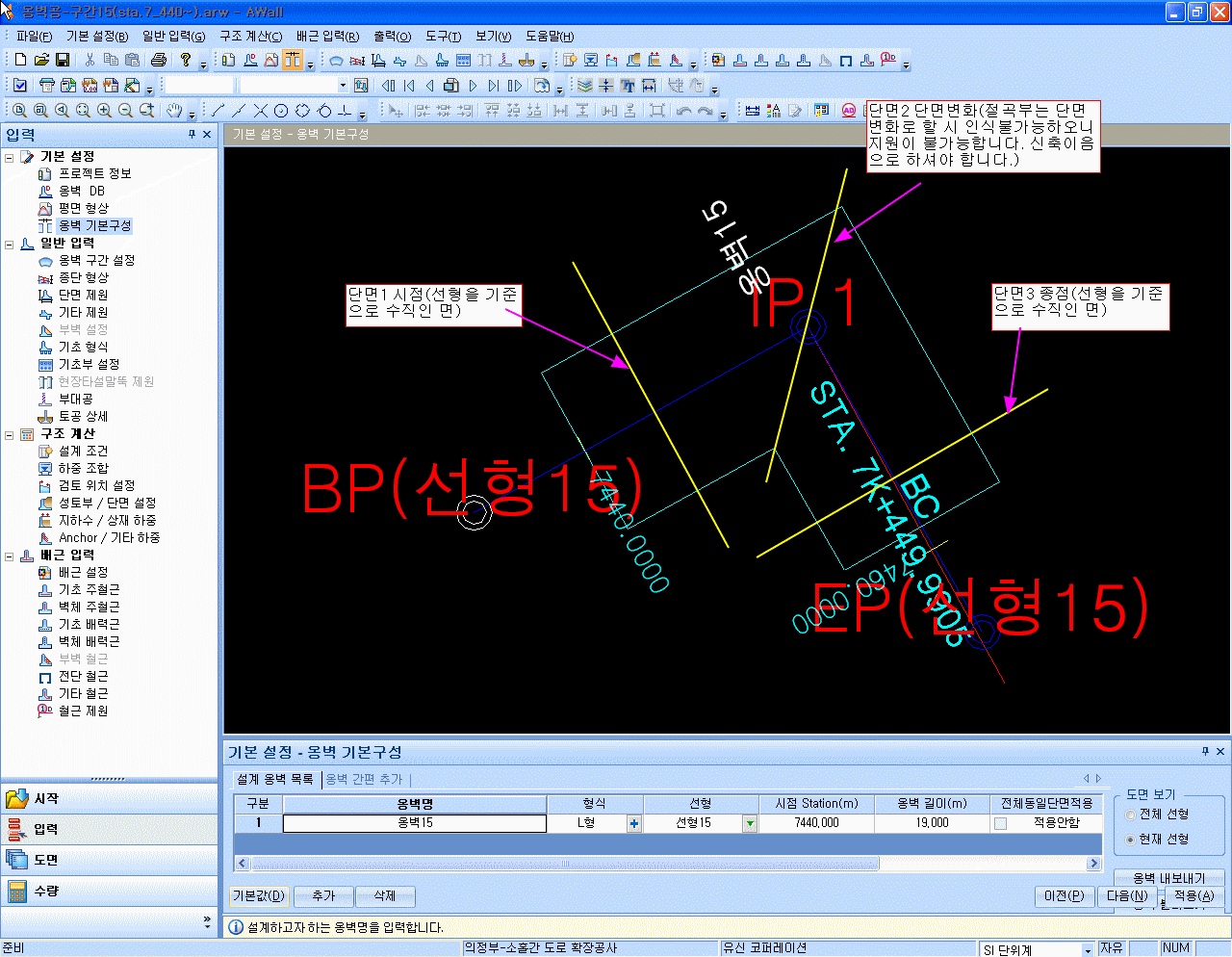Toggle the 전체동일단면적용 checkbox
Image resolution: width=1232 pixels, height=957 pixels.
[1000, 823]
